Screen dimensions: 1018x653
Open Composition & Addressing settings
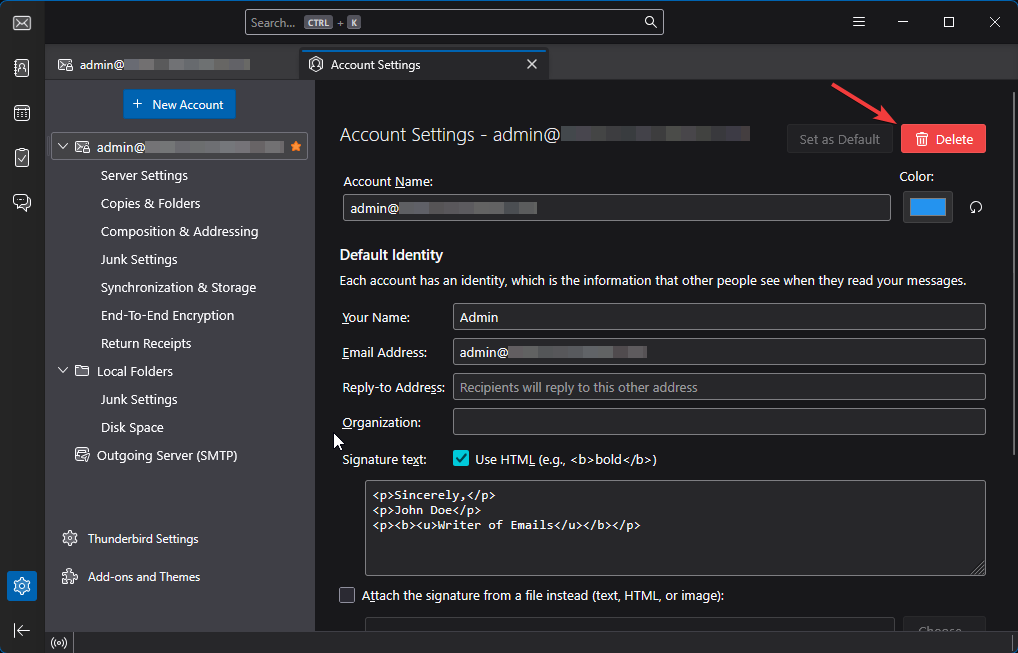pyautogui.click(x=179, y=231)
